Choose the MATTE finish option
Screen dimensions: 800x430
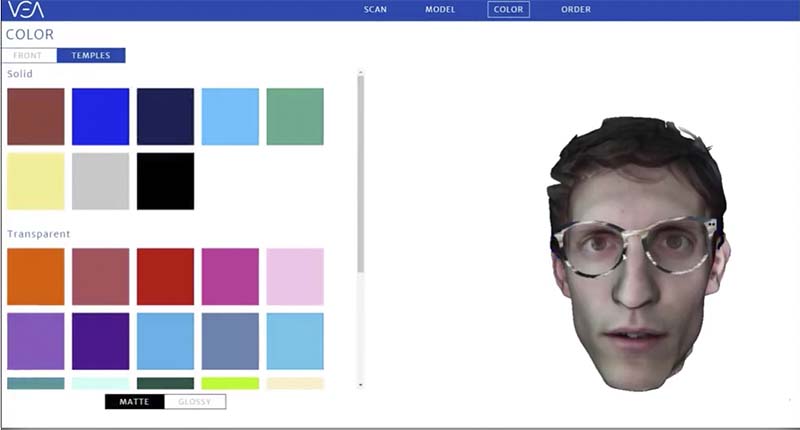[x=134, y=402]
